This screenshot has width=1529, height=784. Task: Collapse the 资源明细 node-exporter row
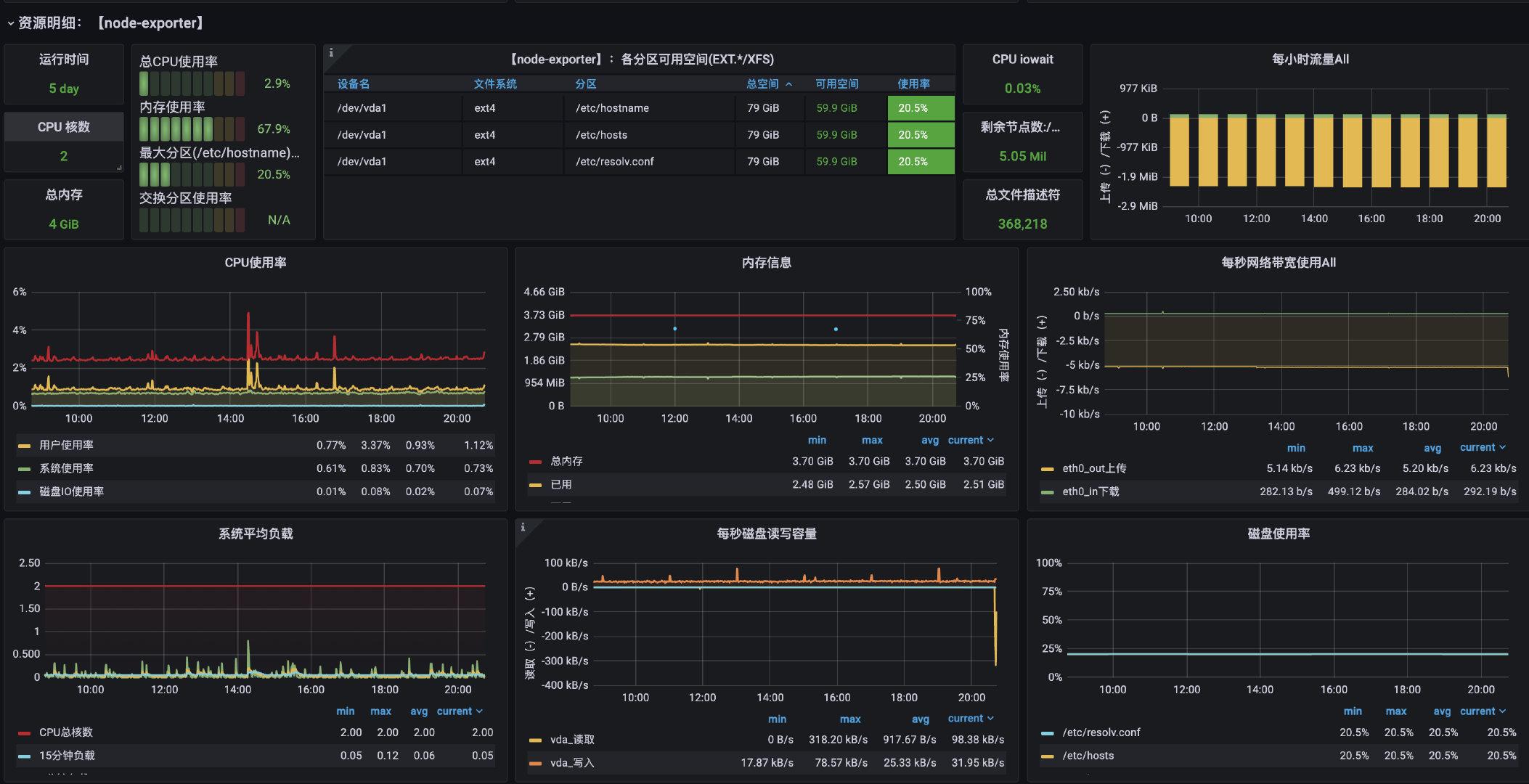[10, 23]
